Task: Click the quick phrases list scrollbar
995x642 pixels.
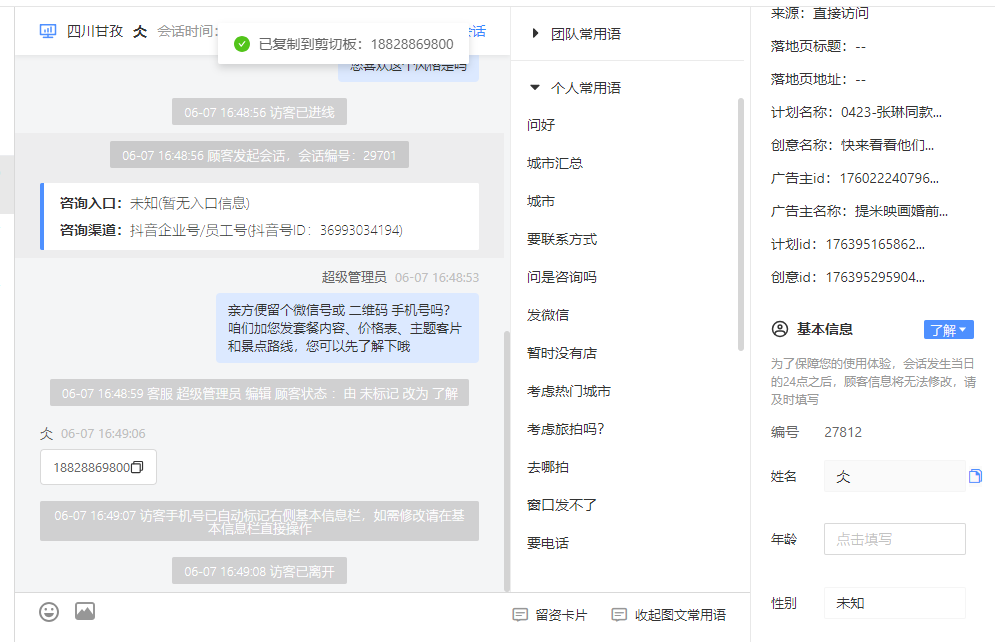Action: click(x=741, y=224)
